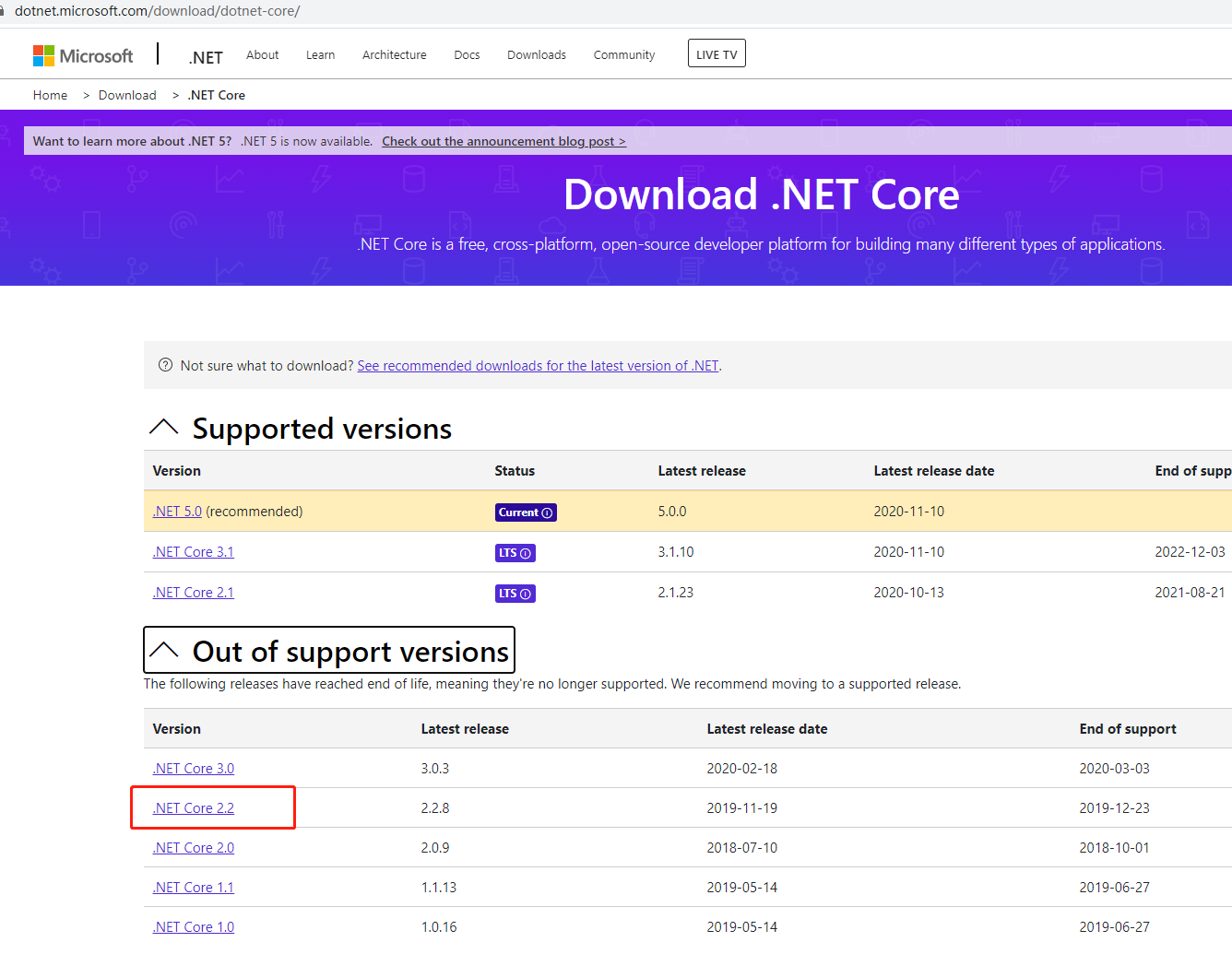Open the .NET 5.0 version link
The width and height of the screenshot is (1232, 954).
pos(177,512)
